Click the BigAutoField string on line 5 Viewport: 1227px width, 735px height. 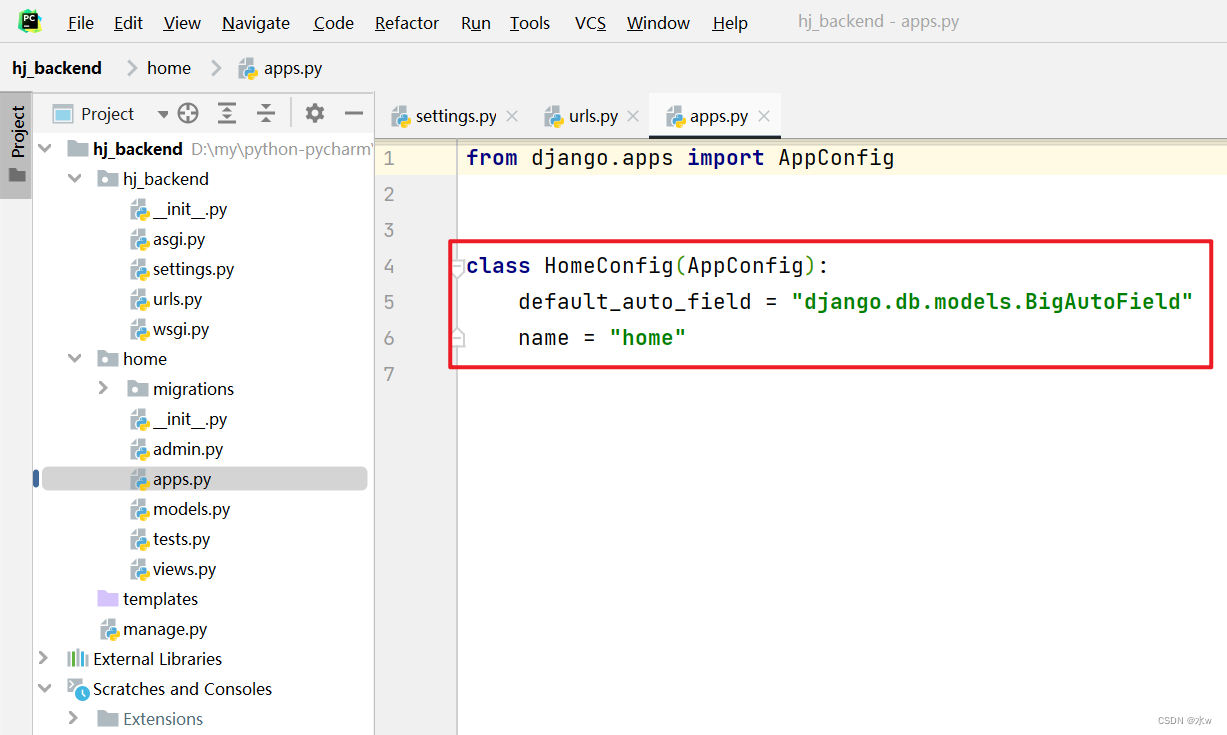pyautogui.click(x=993, y=302)
